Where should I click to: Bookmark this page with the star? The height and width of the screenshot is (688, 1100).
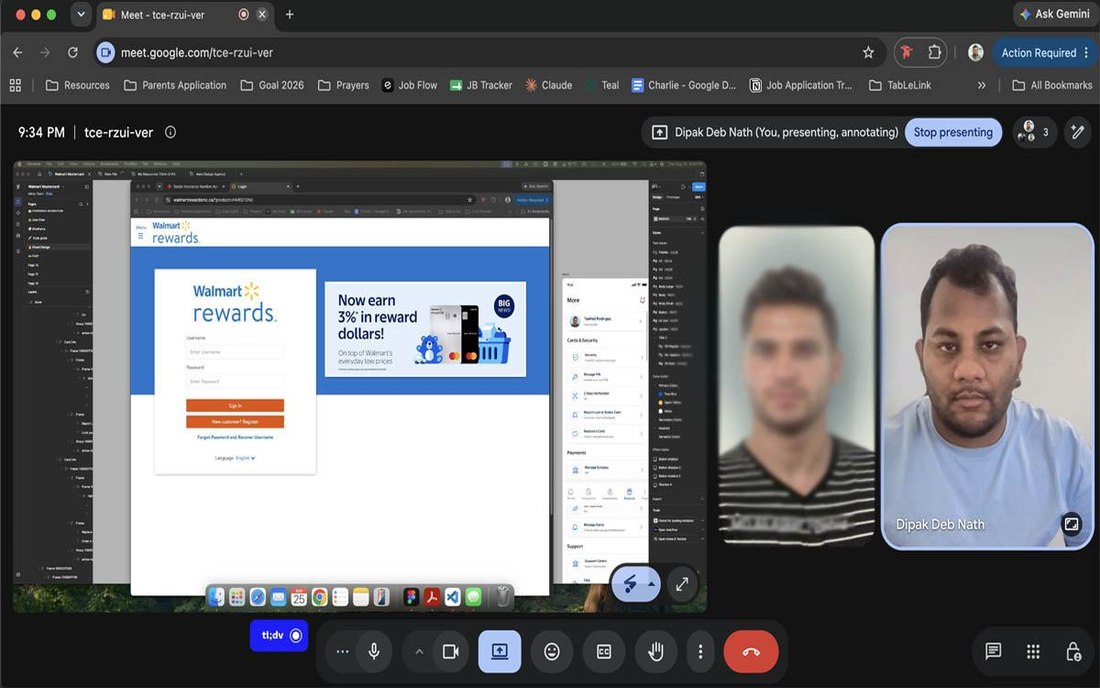868,53
